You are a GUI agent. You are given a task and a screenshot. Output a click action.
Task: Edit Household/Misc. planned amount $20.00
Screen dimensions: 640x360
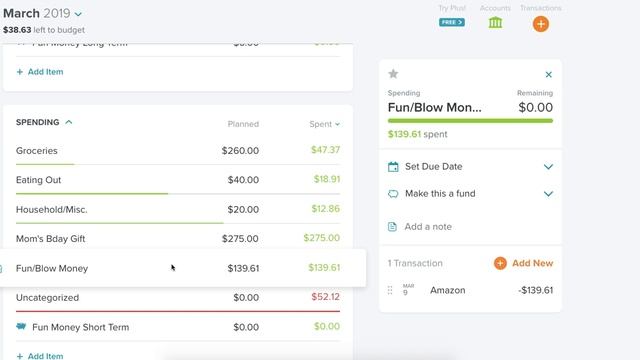243,209
